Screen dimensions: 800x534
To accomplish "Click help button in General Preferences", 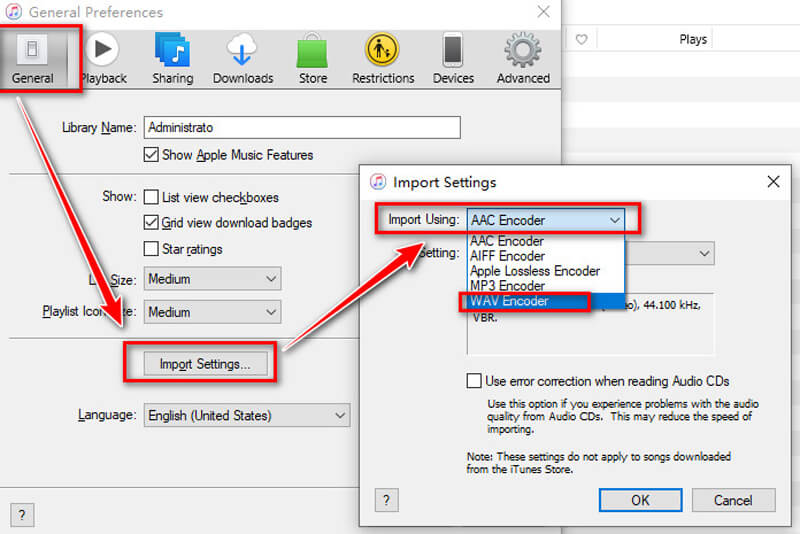I will click(x=22, y=515).
